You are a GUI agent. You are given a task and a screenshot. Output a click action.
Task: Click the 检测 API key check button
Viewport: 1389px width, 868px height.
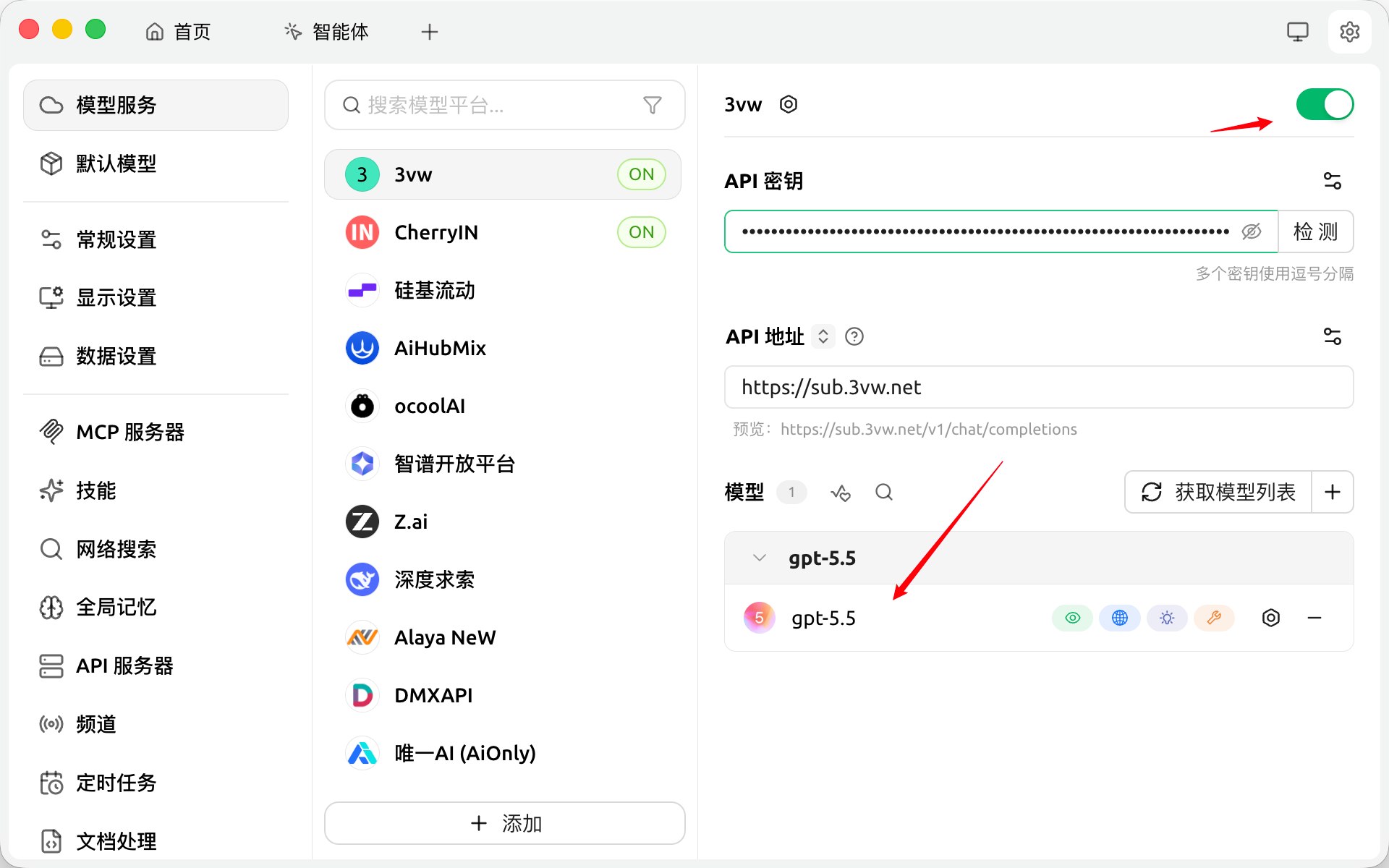point(1315,231)
